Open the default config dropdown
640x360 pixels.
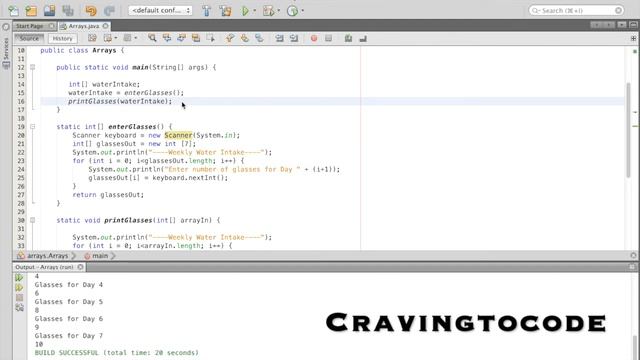coord(160,11)
